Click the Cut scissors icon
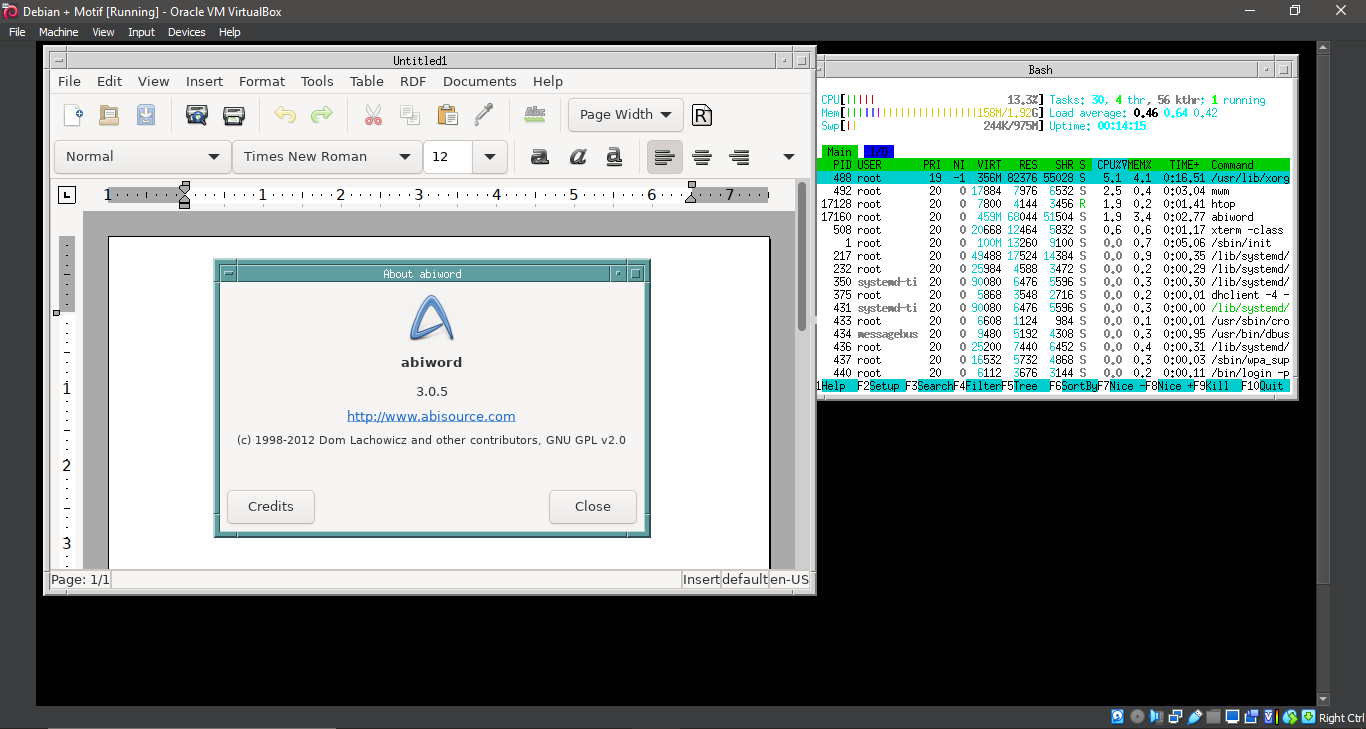Viewport: 1366px width, 729px height. pos(371,115)
